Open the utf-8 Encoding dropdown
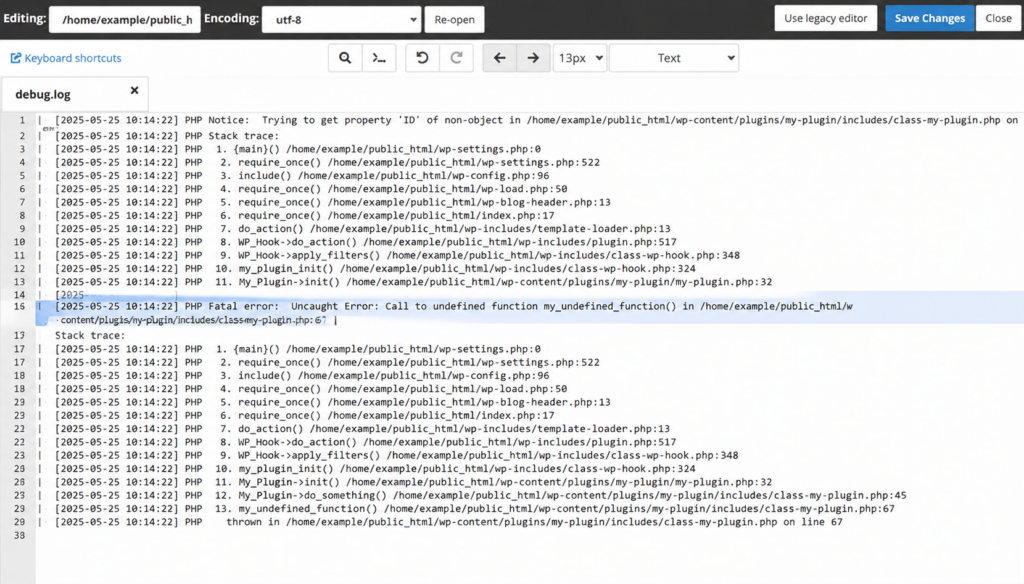 click(x=341, y=20)
